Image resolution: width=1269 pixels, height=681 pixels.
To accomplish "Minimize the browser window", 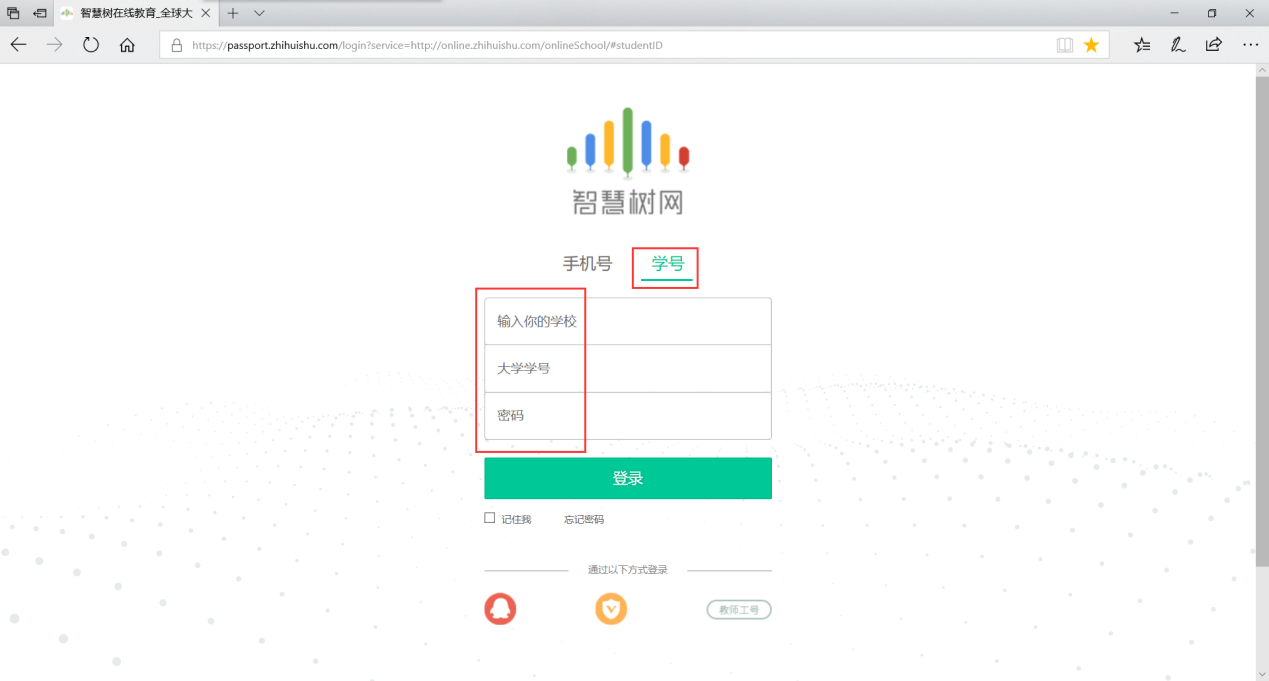I will coord(1174,13).
